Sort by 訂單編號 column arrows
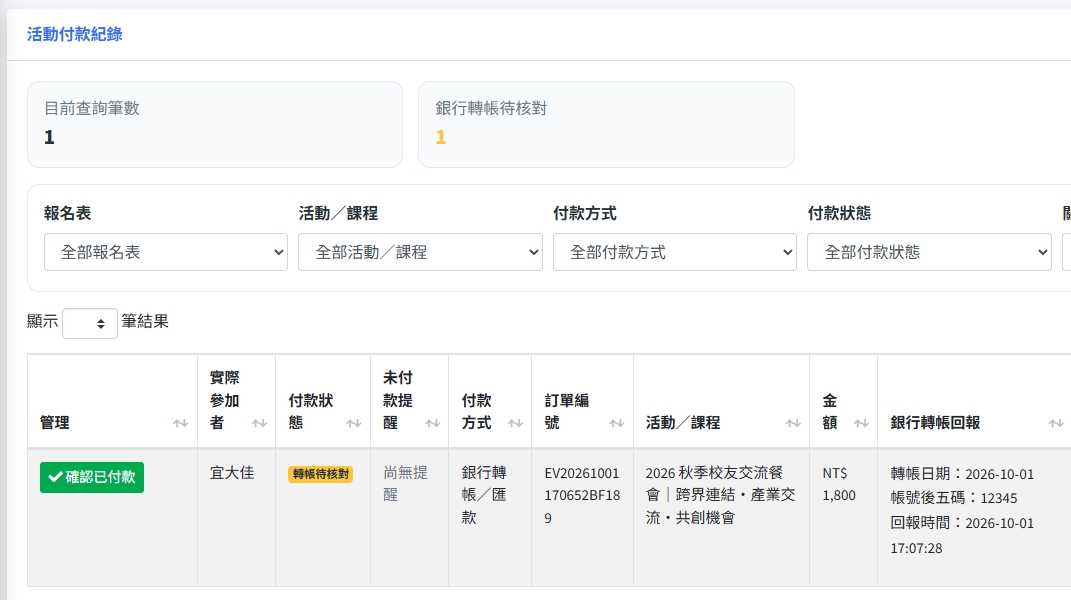The height and width of the screenshot is (600, 1071). click(x=617, y=424)
